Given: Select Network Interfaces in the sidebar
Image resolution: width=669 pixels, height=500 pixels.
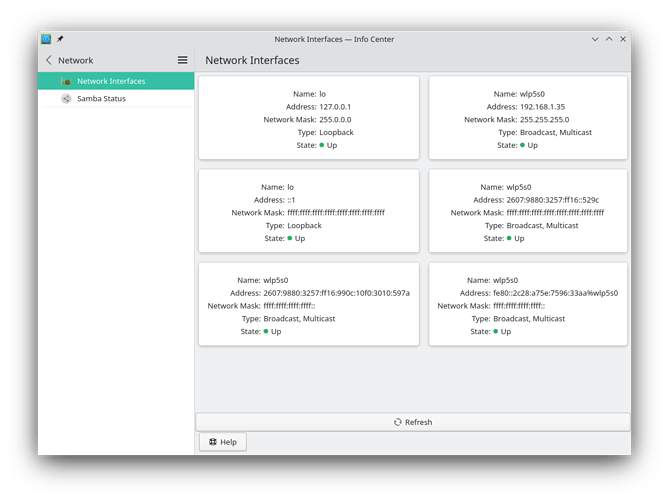Looking at the screenshot, I should click(116, 81).
